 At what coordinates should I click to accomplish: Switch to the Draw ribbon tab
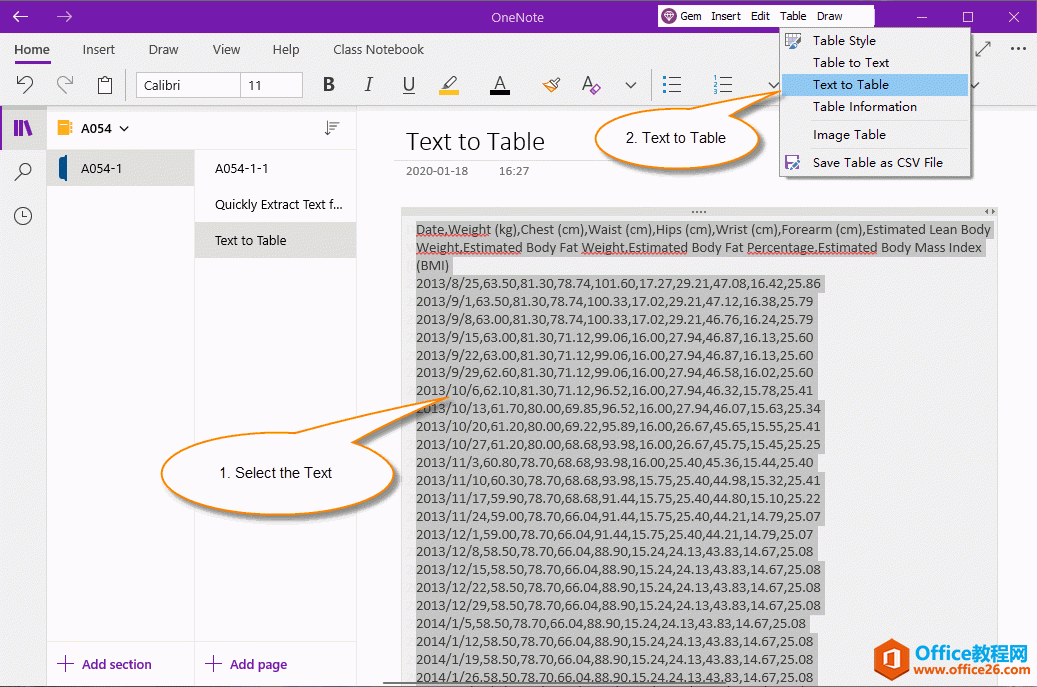point(163,49)
